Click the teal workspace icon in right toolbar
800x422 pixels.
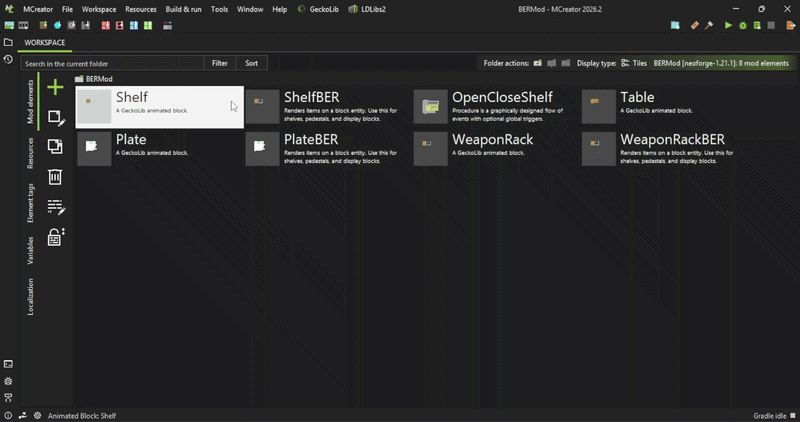coord(675,26)
